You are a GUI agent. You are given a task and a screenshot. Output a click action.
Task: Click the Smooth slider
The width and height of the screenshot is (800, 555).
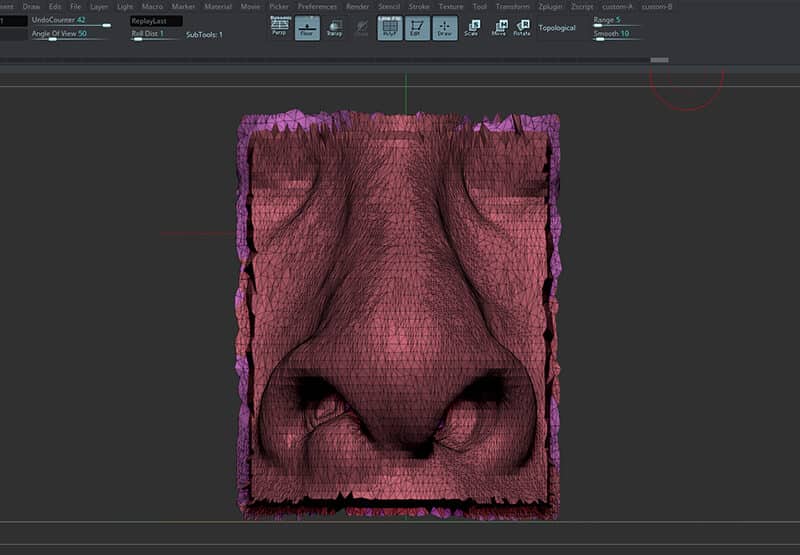tap(616, 35)
